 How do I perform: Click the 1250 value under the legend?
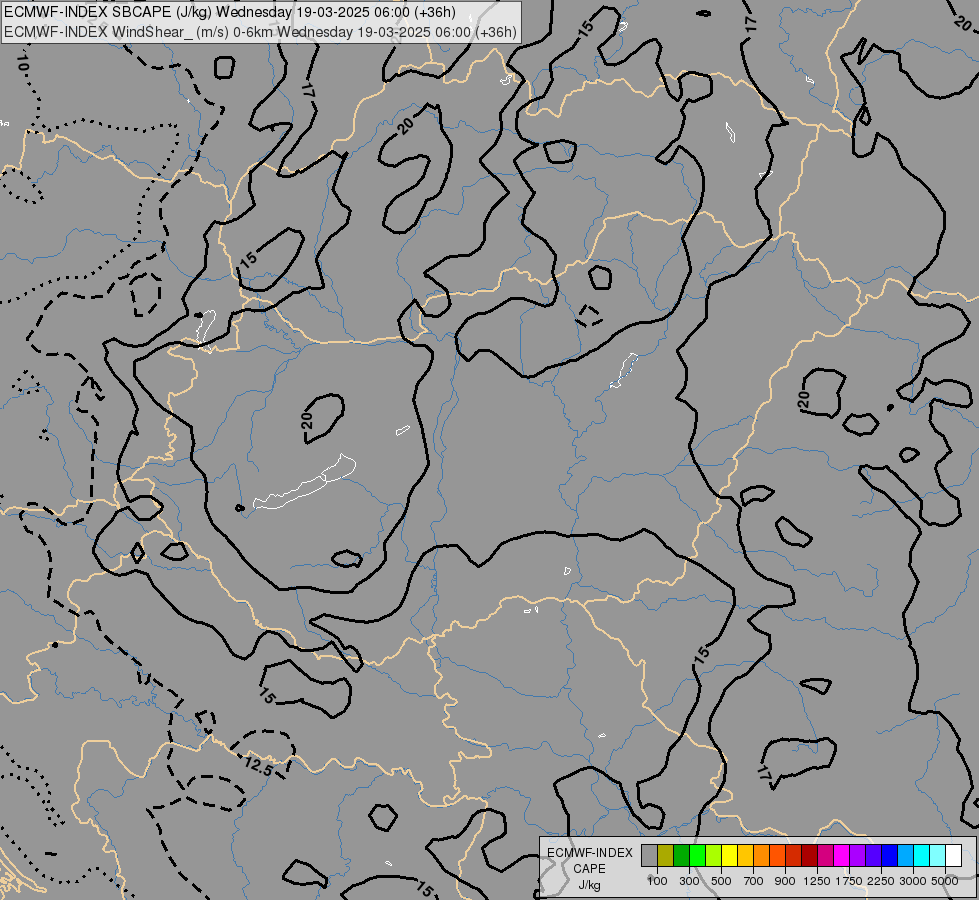click(817, 881)
